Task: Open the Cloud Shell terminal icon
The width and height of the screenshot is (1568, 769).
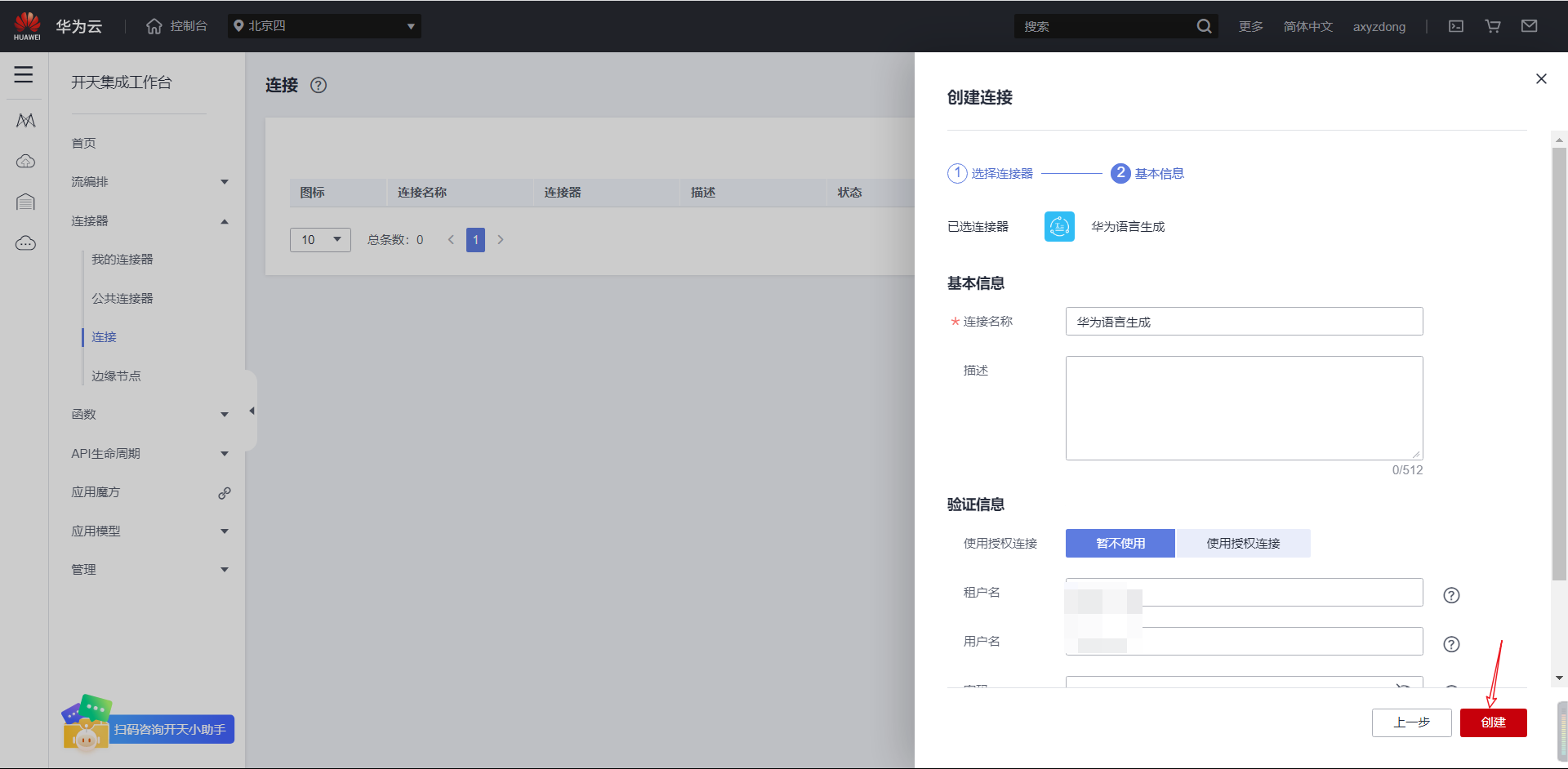Action: pos(1456,26)
